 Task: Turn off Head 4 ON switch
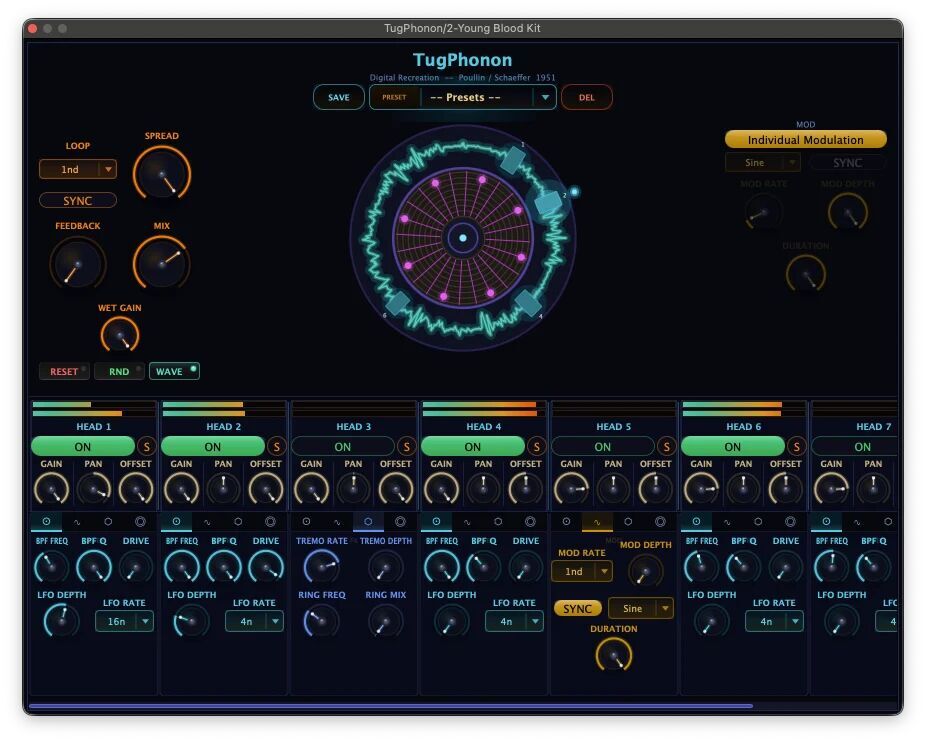pyautogui.click(x=472, y=447)
